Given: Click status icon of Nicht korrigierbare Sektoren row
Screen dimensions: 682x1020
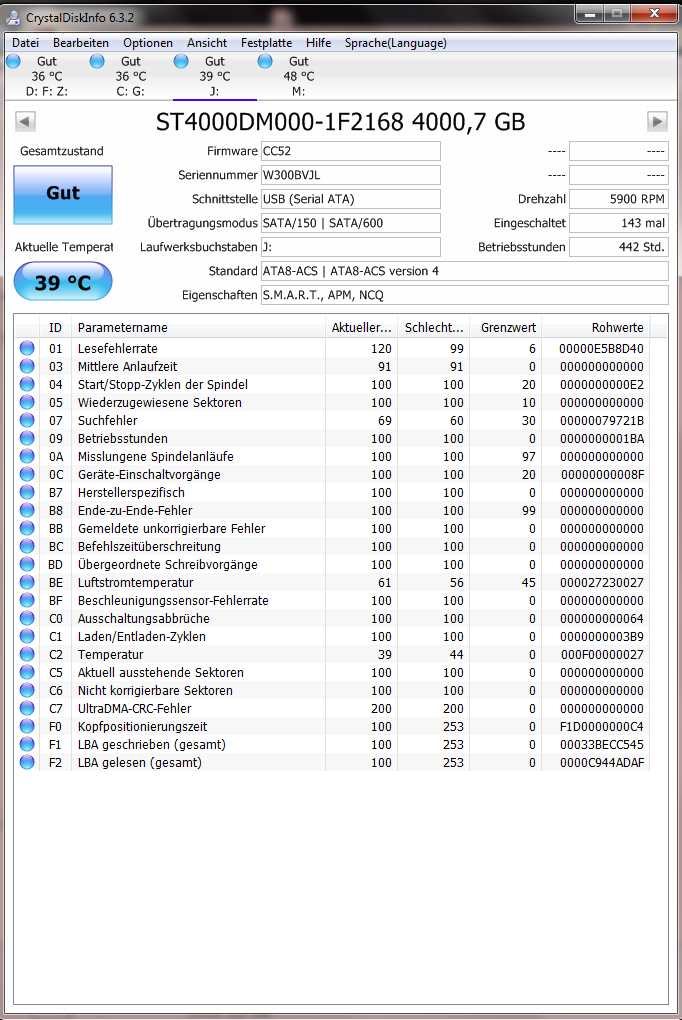Looking at the screenshot, I should (x=27, y=690).
